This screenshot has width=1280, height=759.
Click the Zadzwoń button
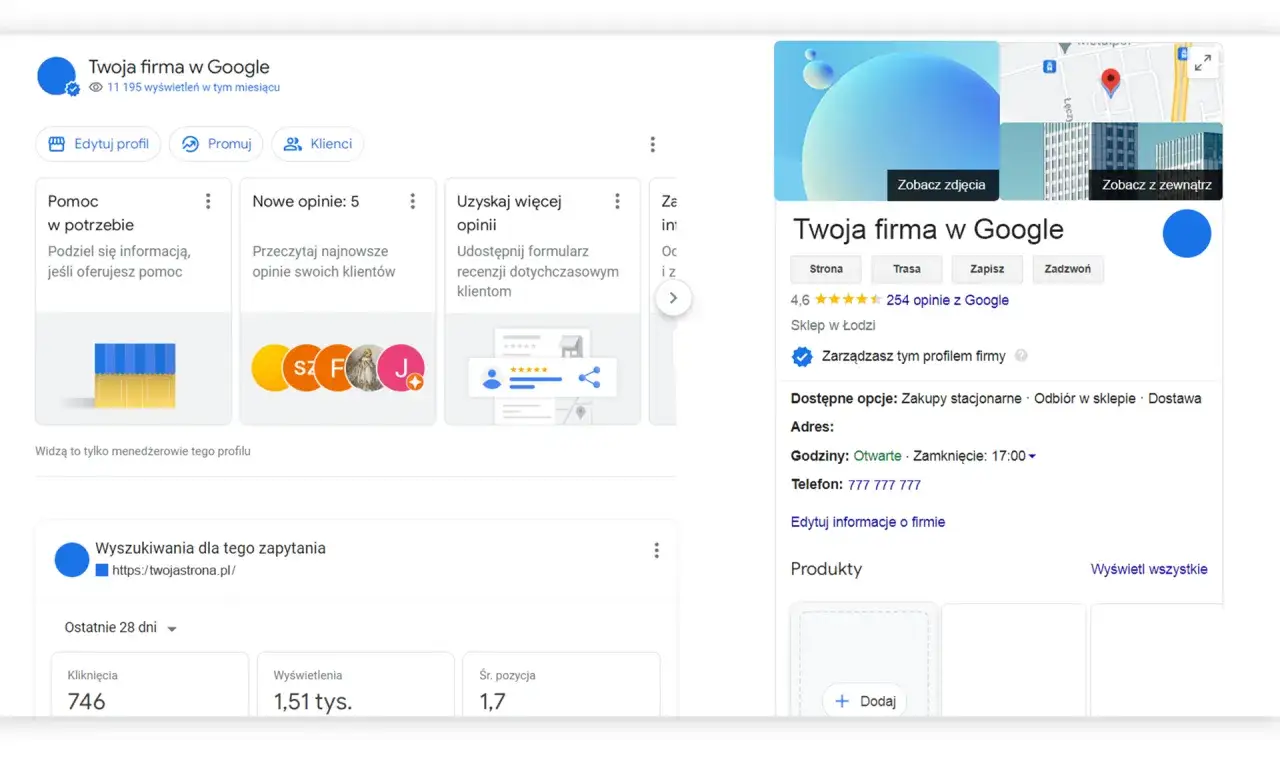pos(1068,269)
